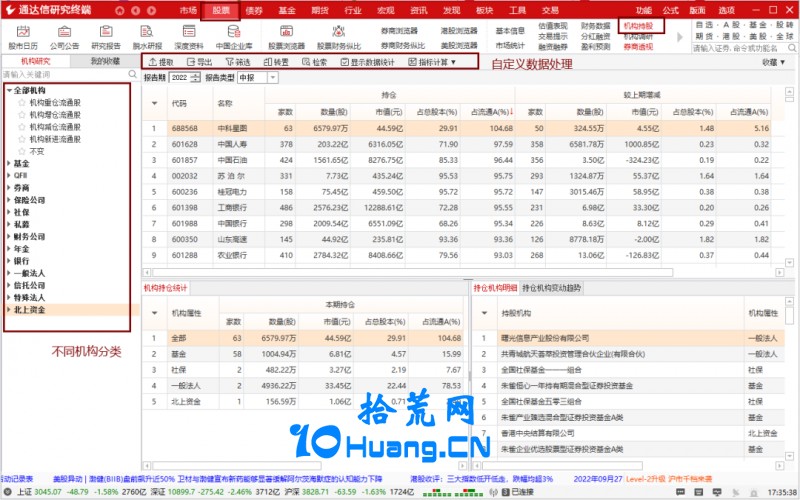
Task: Open the 指标计算 dropdown
Action: (x=432, y=62)
